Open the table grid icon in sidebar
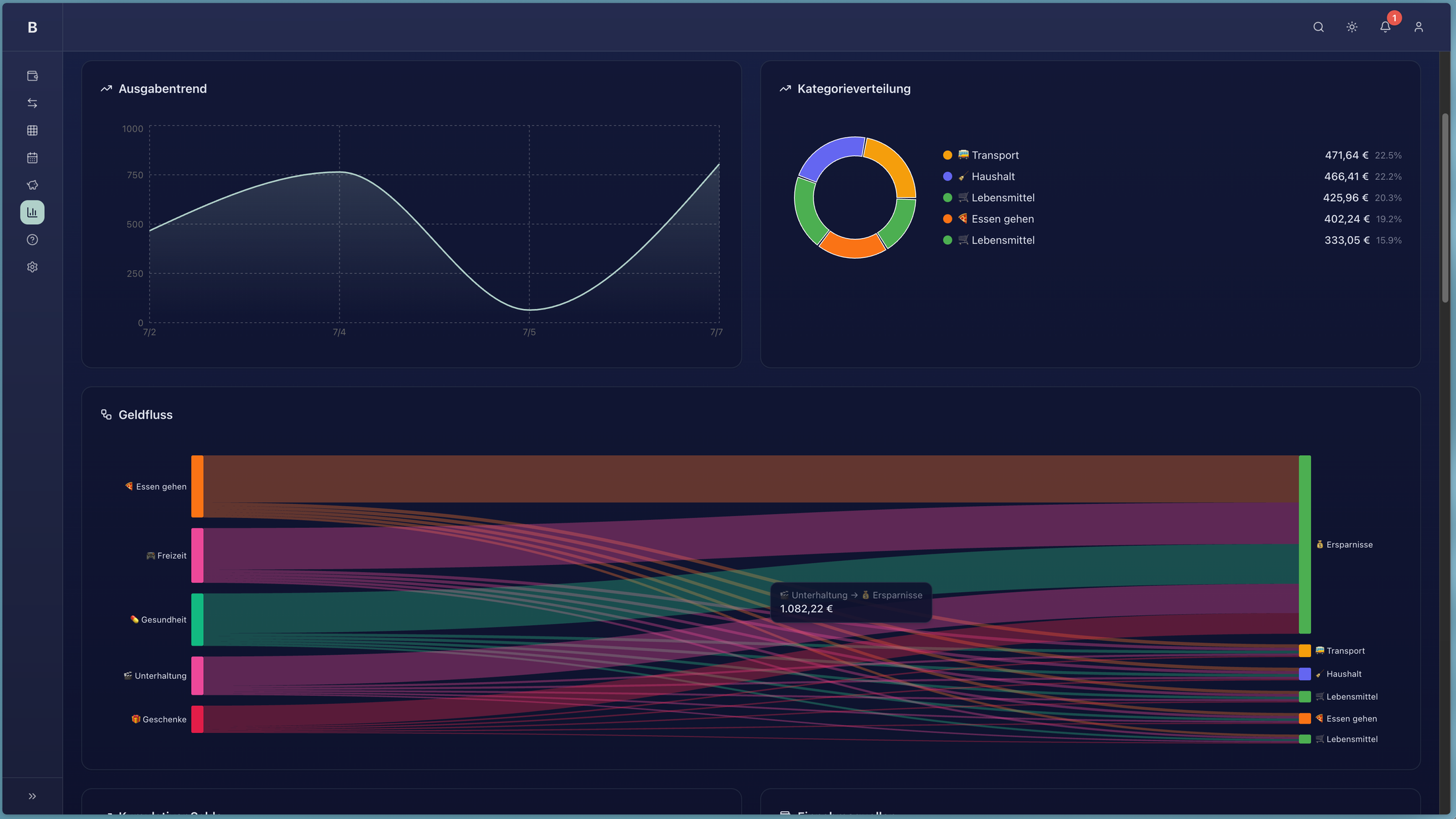This screenshot has height=819, width=1456. pos(32,130)
